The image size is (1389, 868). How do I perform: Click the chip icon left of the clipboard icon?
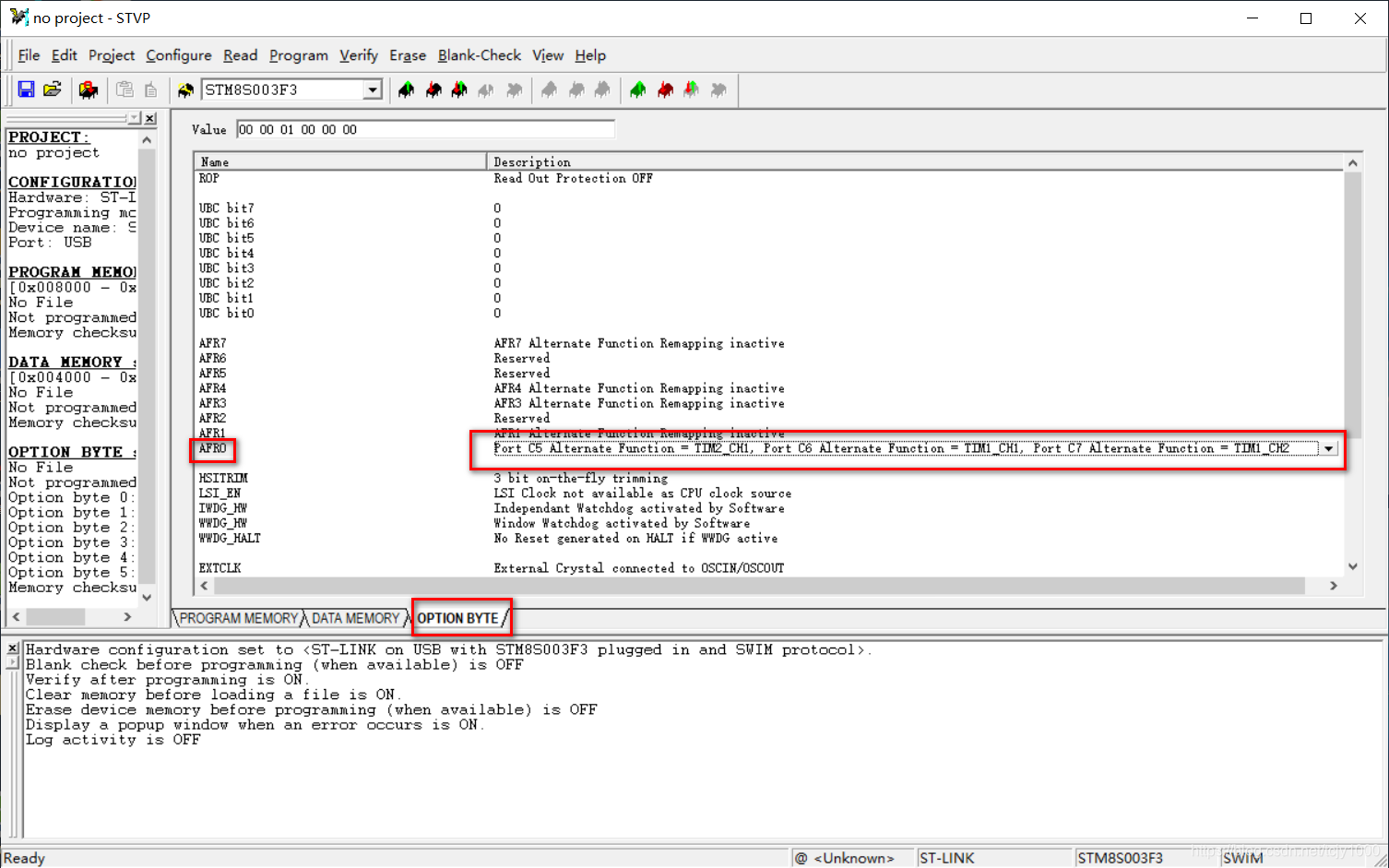89,89
